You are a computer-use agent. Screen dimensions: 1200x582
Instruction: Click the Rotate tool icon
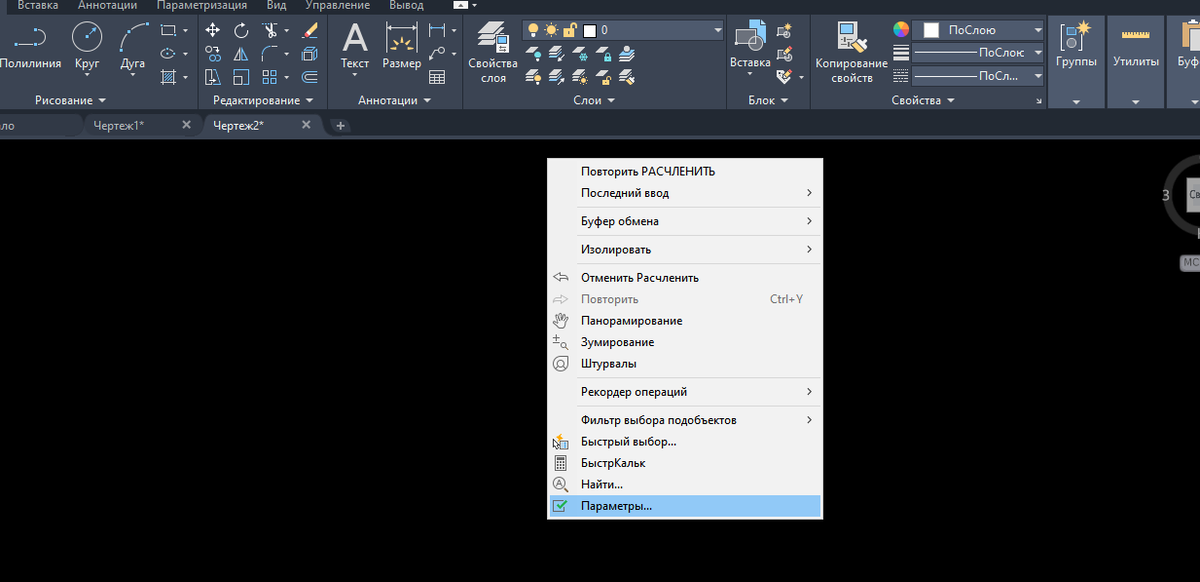pos(241,31)
